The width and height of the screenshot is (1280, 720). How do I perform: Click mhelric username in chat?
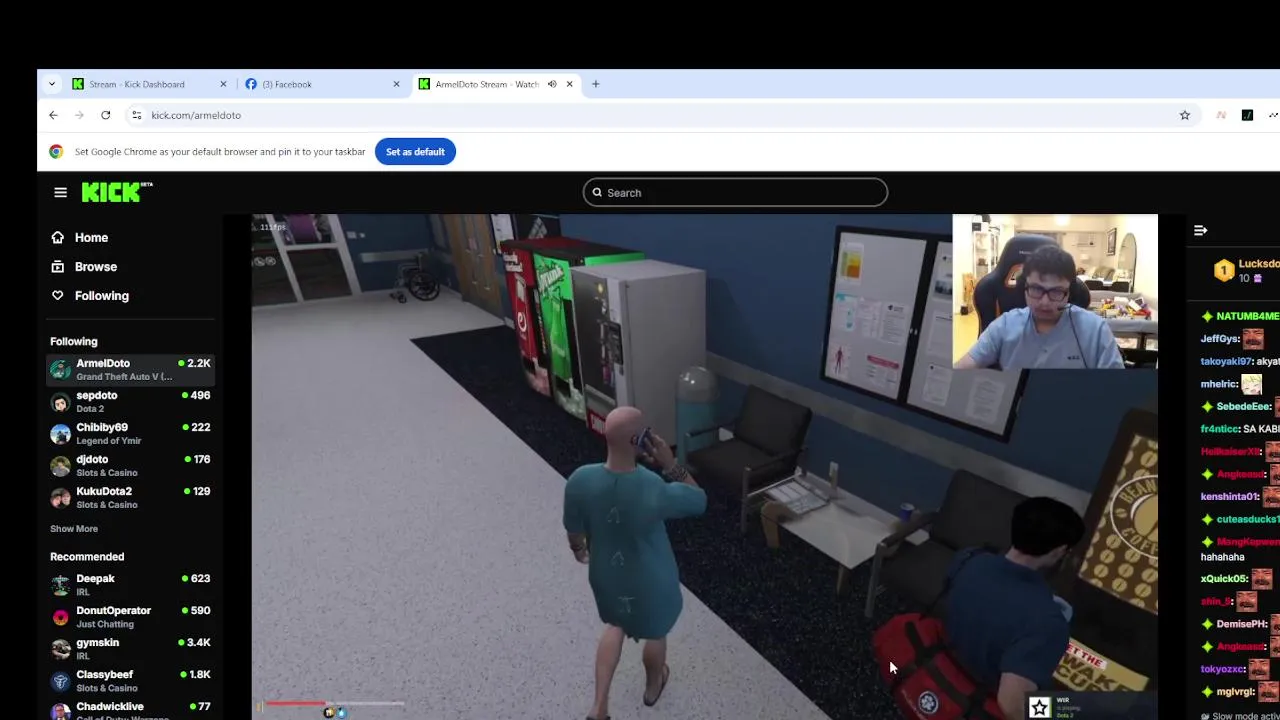(1219, 384)
